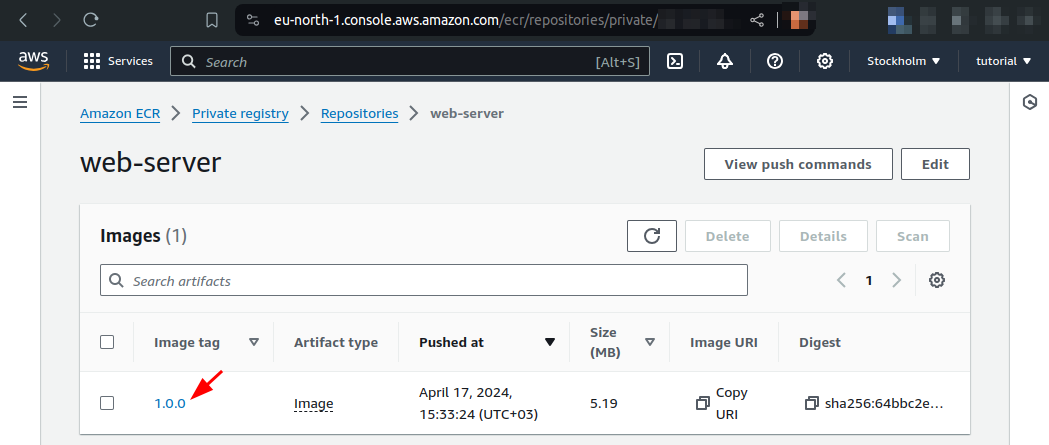Open the notifications bell icon
The width and height of the screenshot is (1049, 445).
click(725, 61)
